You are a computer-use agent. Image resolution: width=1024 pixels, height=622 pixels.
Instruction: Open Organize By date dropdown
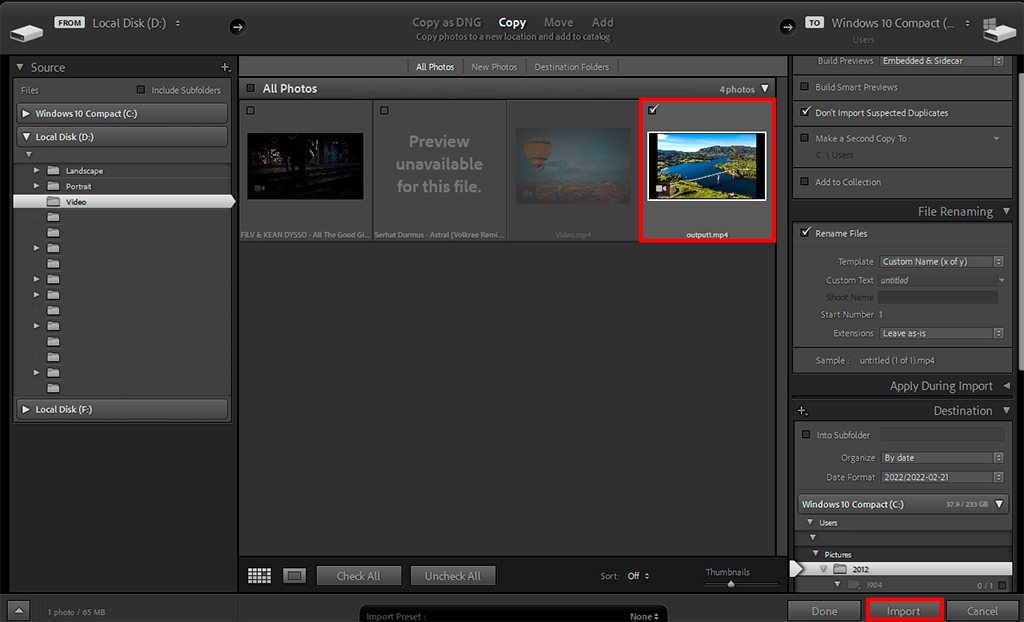943,458
